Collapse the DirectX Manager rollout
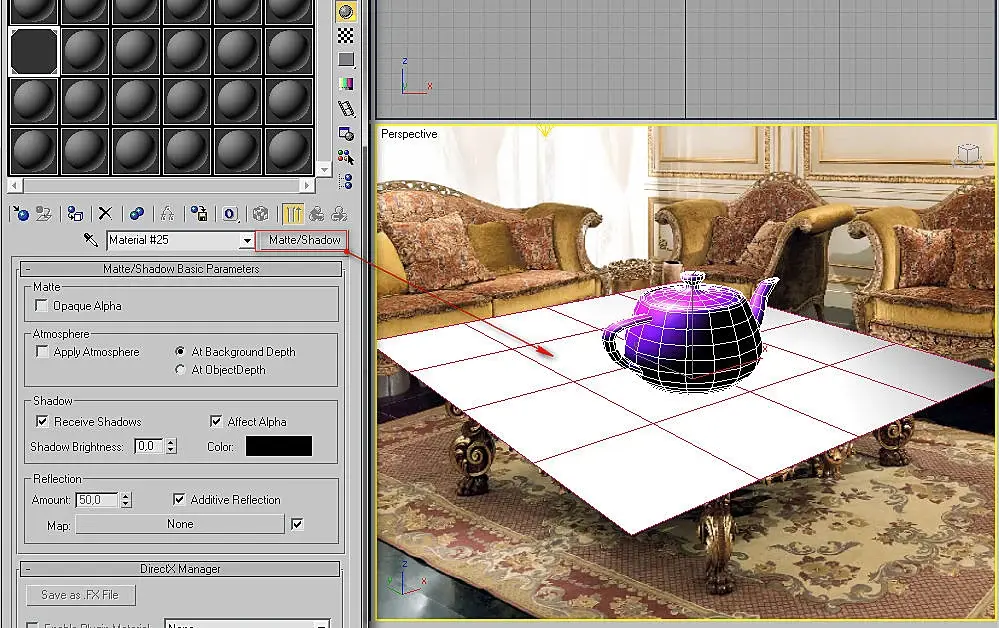Screen dimensions: 999x628 (180, 569)
